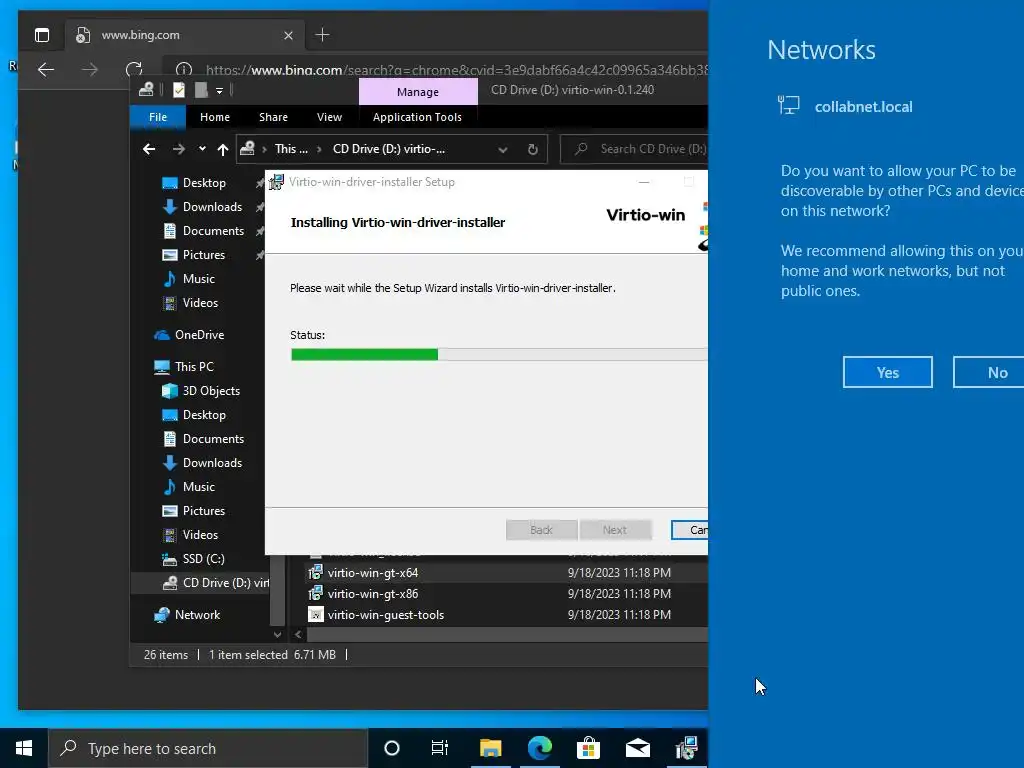Image resolution: width=1024 pixels, height=768 pixels.
Task: Click the Properties icon in Explorer quick access toolbar
Action: pos(178,90)
